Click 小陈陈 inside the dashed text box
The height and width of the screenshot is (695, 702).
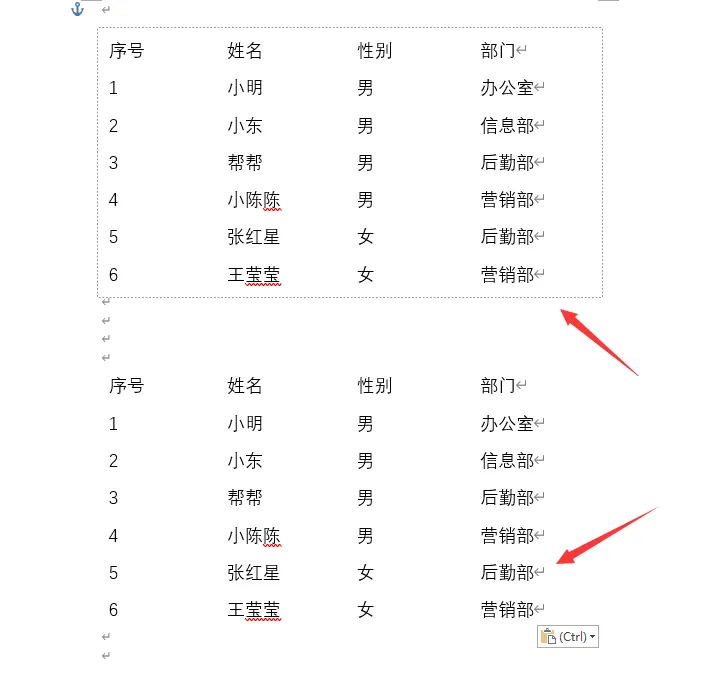coord(253,200)
